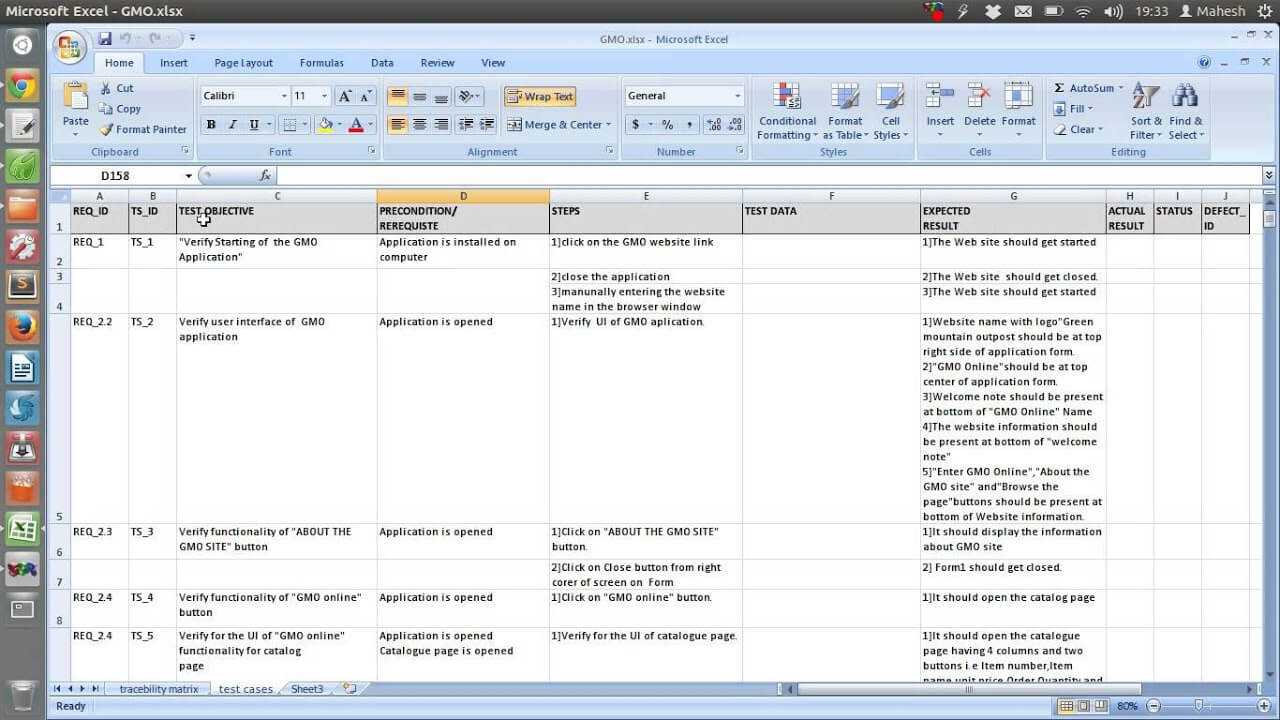Image resolution: width=1280 pixels, height=720 pixels.
Task: Open Firefox from the launcher
Action: pyautogui.click(x=22, y=326)
